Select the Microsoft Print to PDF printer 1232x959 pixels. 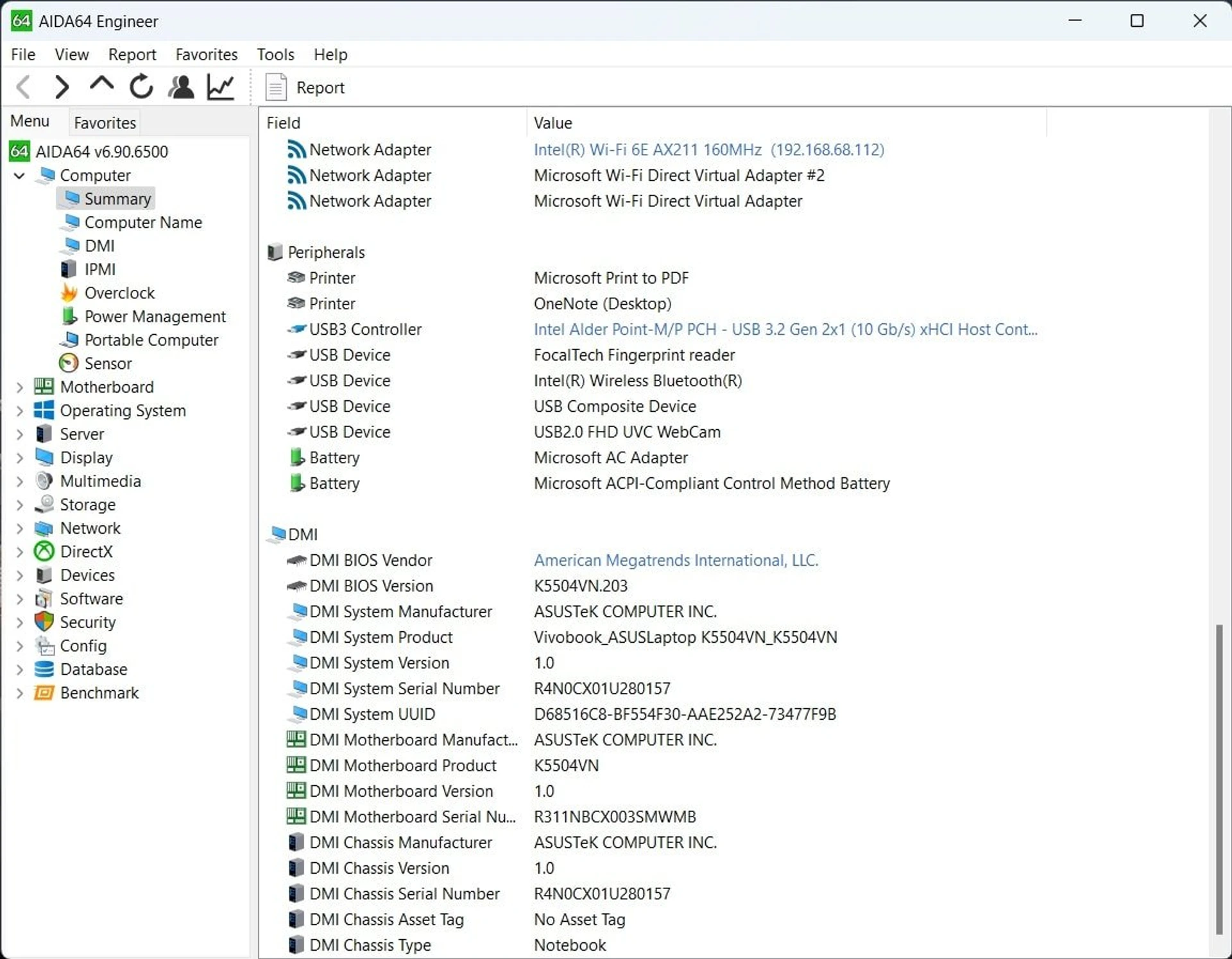click(x=611, y=278)
